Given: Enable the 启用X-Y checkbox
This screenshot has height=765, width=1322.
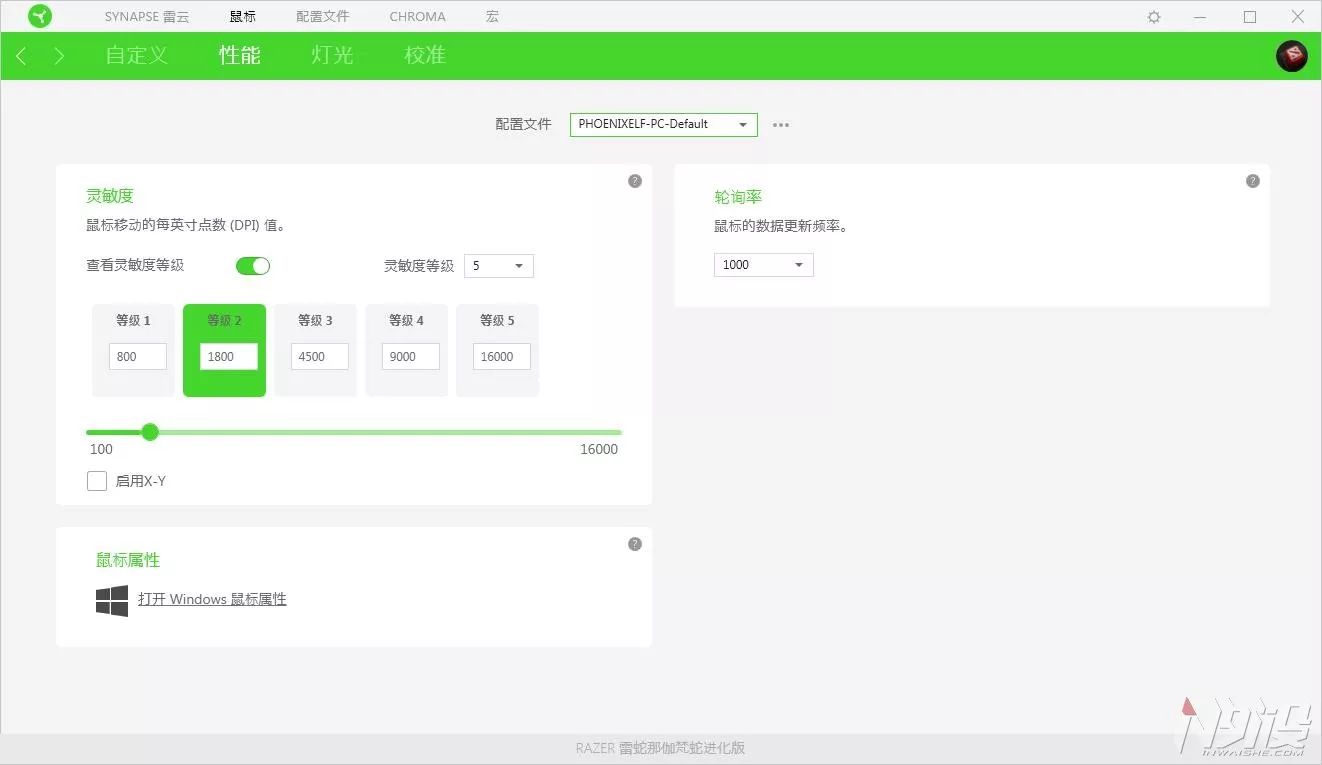Looking at the screenshot, I should [x=97, y=481].
